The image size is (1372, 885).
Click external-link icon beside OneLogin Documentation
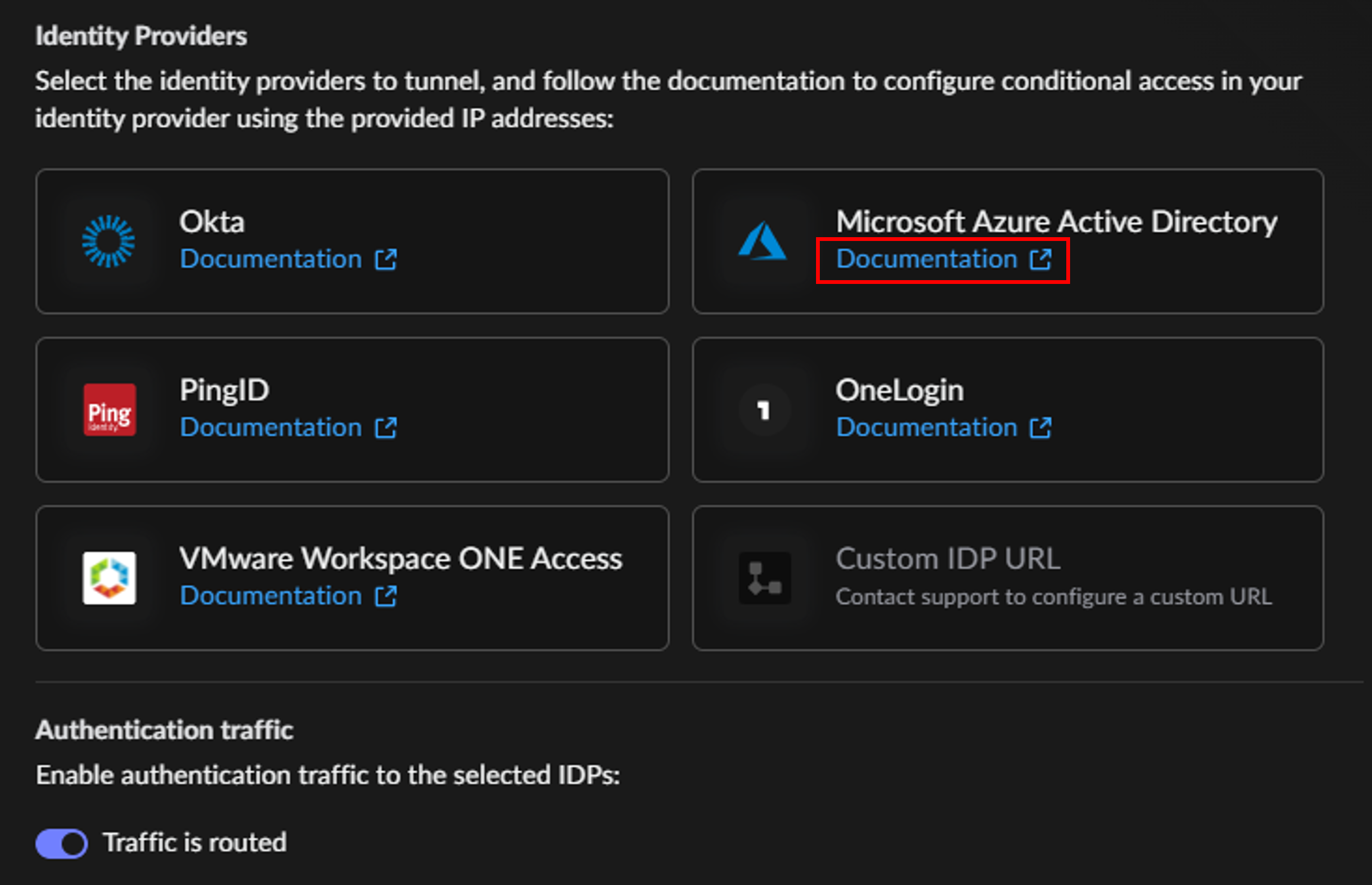(x=1041, y=428)
